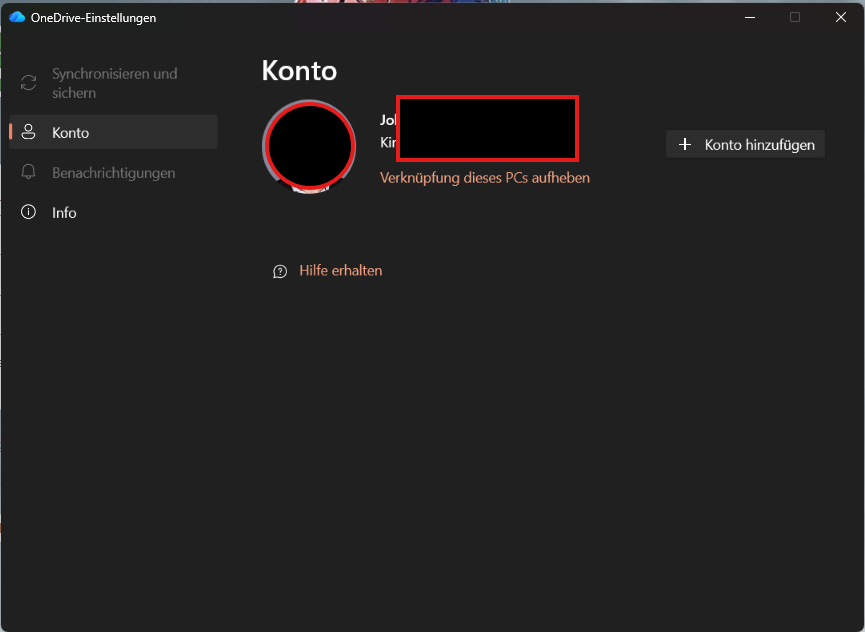Click the OneDrive-Einstellungen window title
865x632 pixels.
pyautogui.click(x=93, y=18)
